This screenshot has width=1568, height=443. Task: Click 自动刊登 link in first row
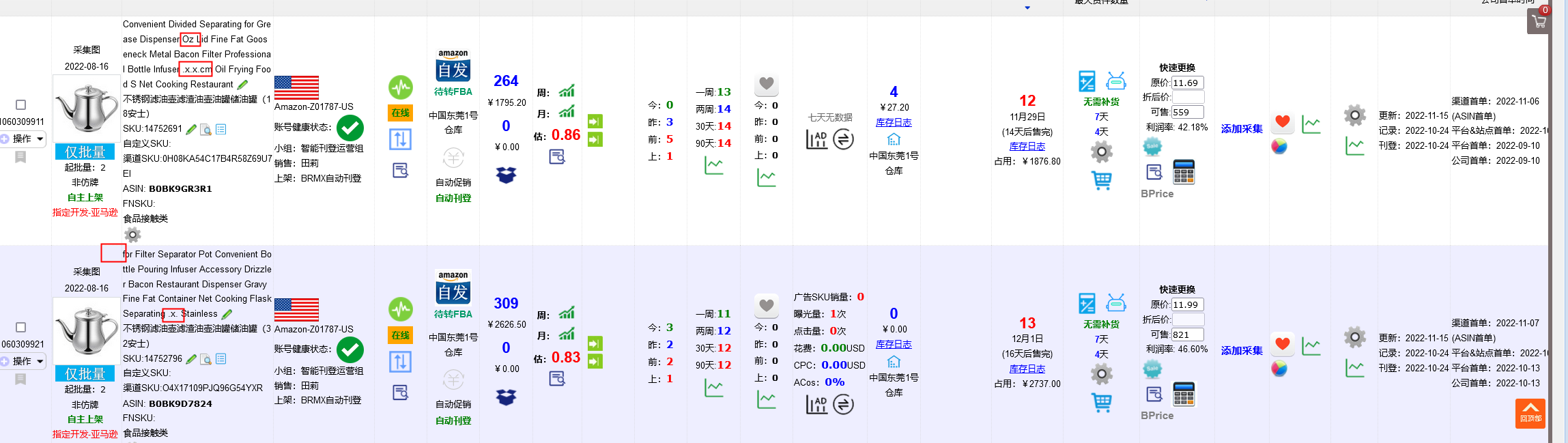pyautogui.click(x=453, y=198)
